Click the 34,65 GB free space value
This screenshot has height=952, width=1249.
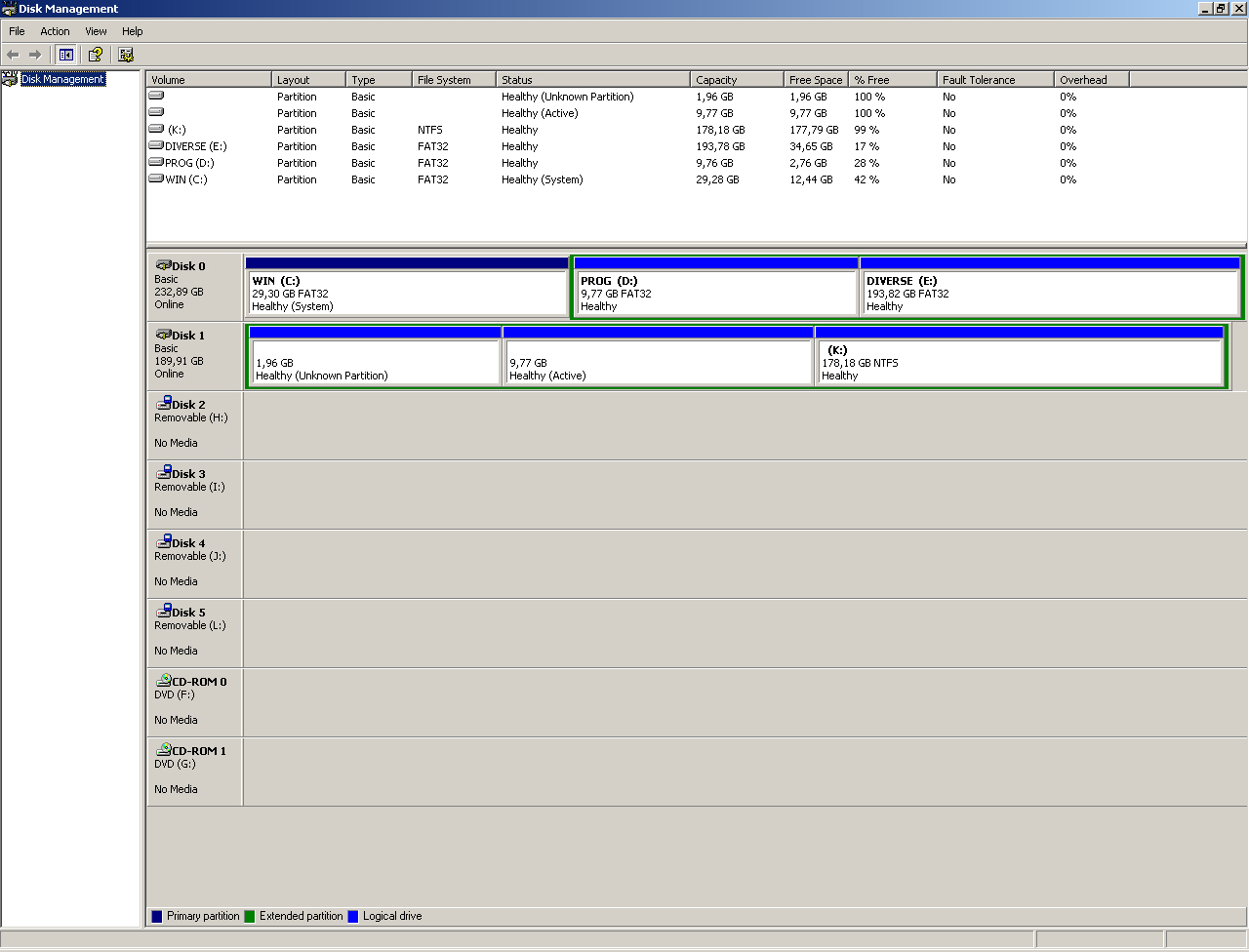(811, 146)
